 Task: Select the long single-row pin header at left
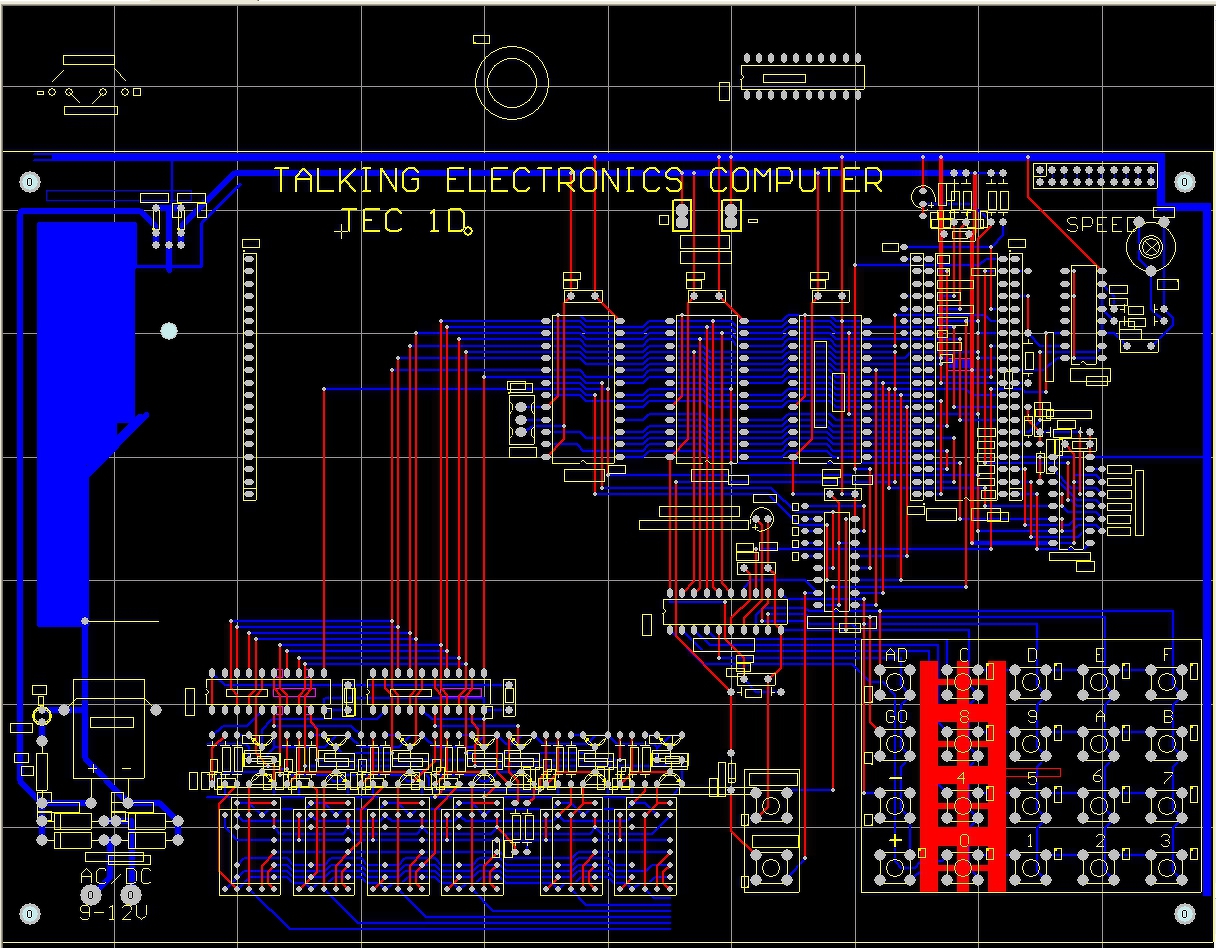(x=250, y=376)
